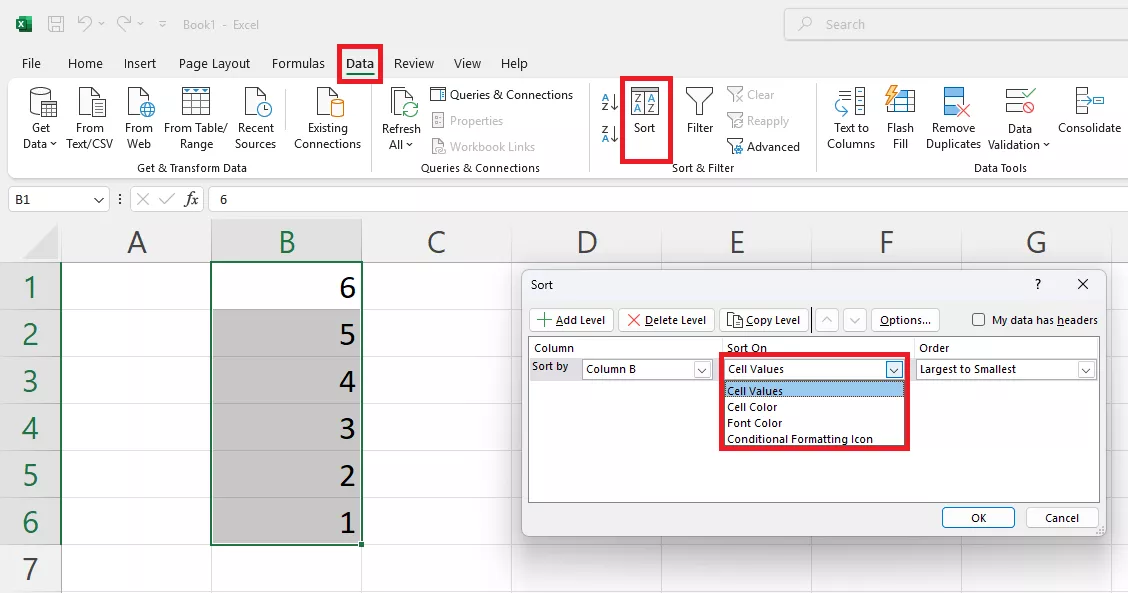Open the Page Layout tab
Viewport: 1128px width, 593px height.
214,63
